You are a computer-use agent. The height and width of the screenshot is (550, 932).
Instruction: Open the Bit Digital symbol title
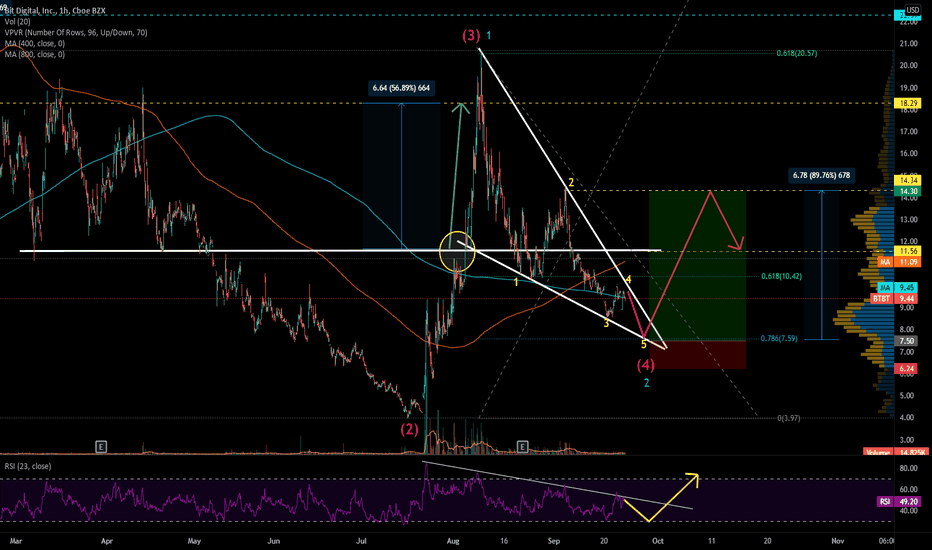tap(55, 11)
